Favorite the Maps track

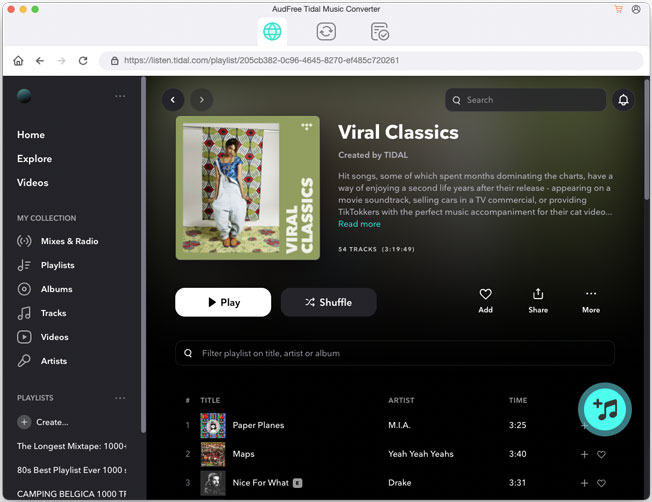point(601,455)
